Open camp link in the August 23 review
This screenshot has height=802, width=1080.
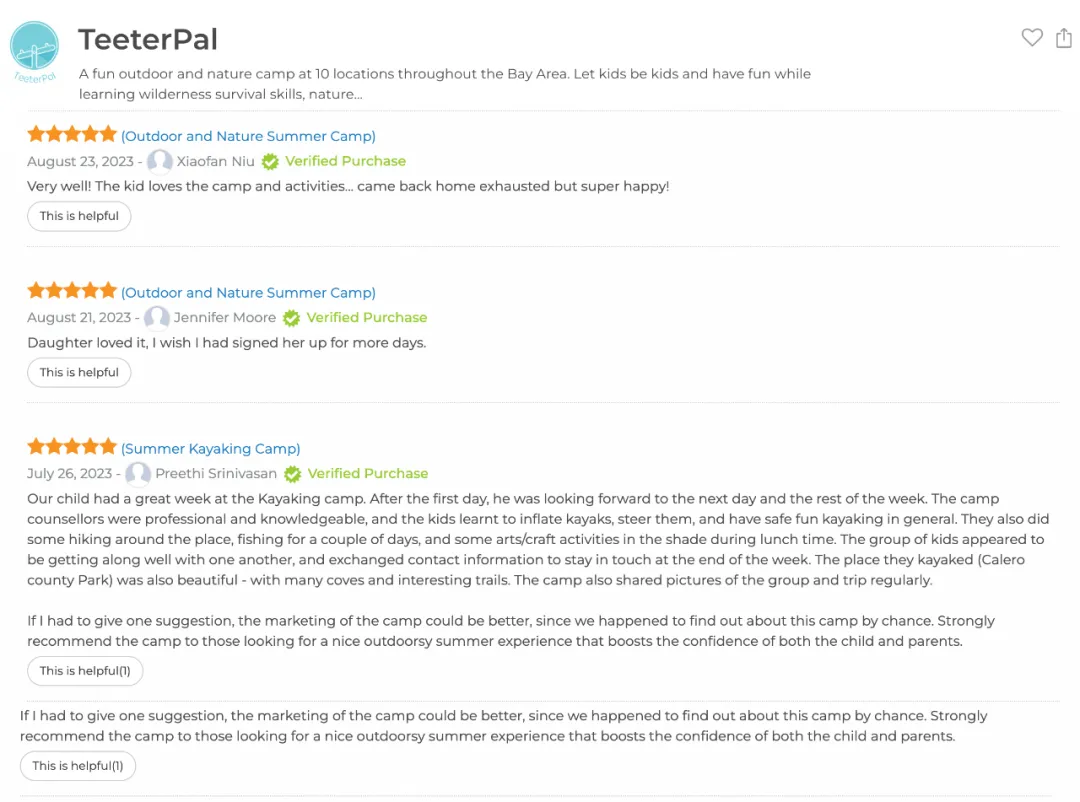click(x=249, y=136)
